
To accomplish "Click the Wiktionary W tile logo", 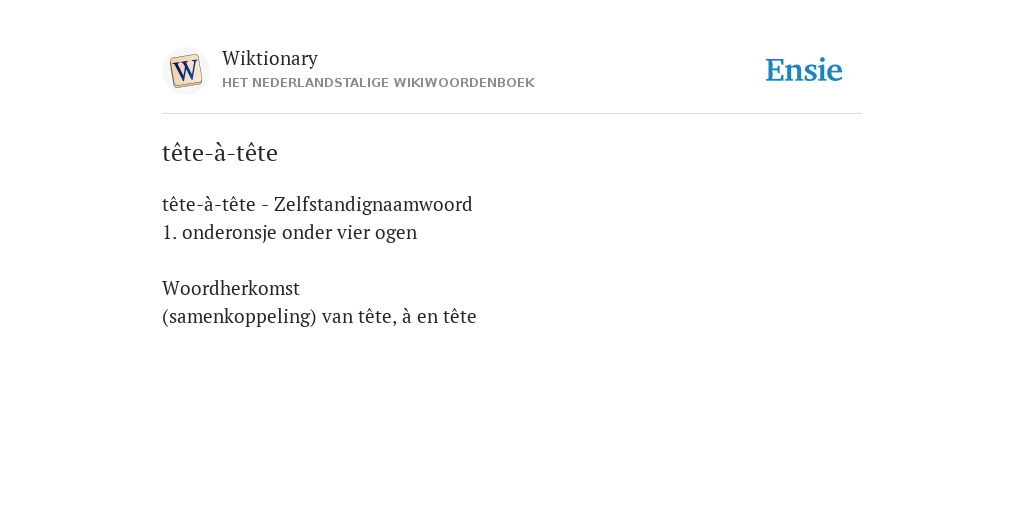I will coord(185,71).
